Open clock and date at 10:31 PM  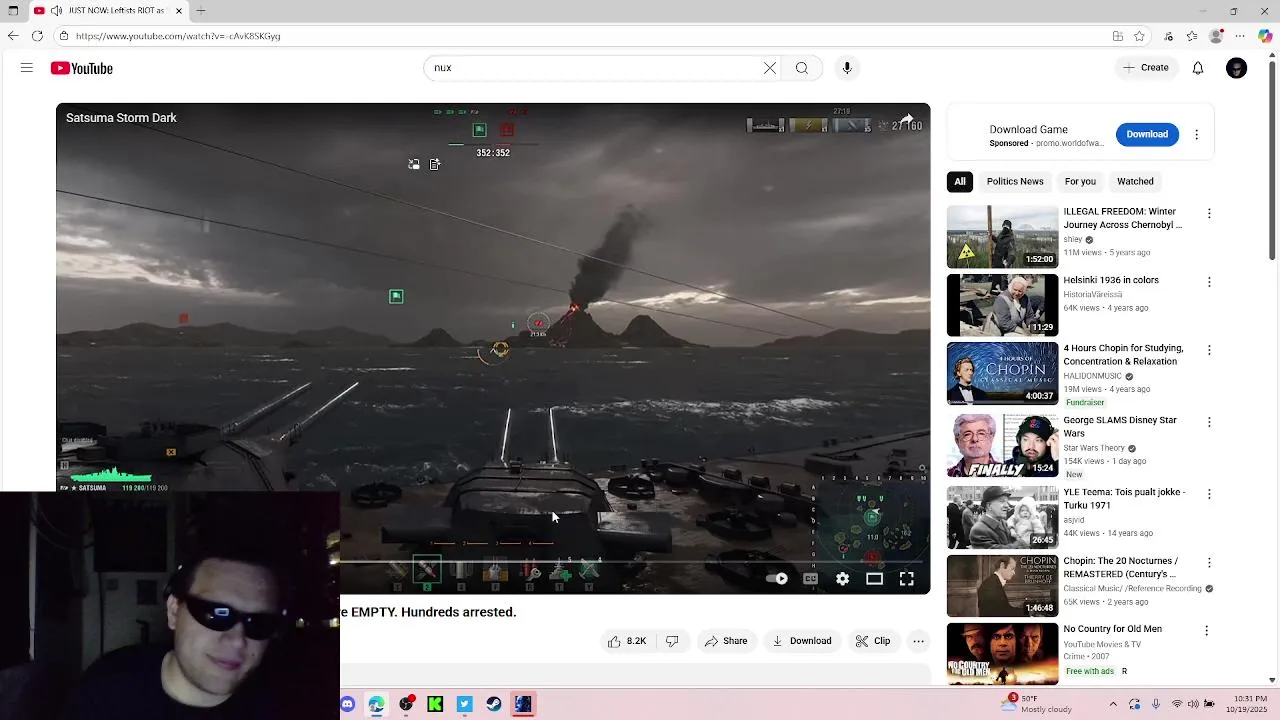pyautogui.click(x=1250, y=704)
